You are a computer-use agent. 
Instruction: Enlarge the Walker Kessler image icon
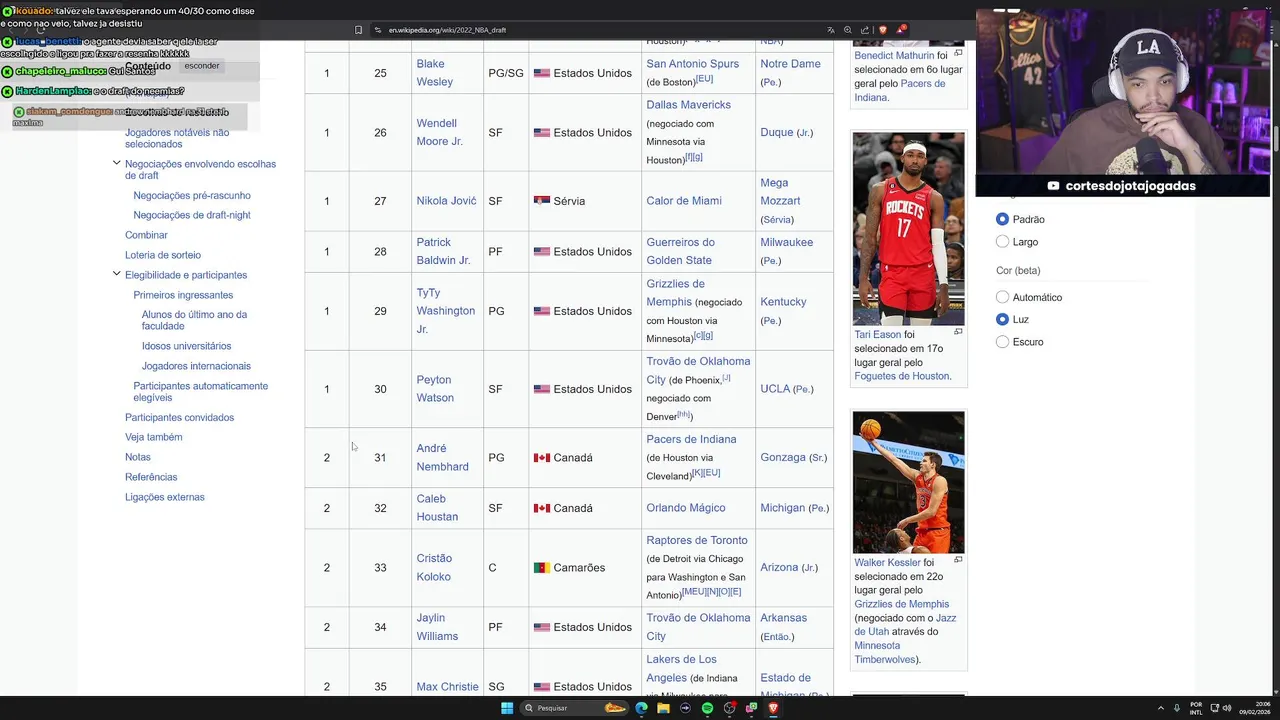[958, 560]
